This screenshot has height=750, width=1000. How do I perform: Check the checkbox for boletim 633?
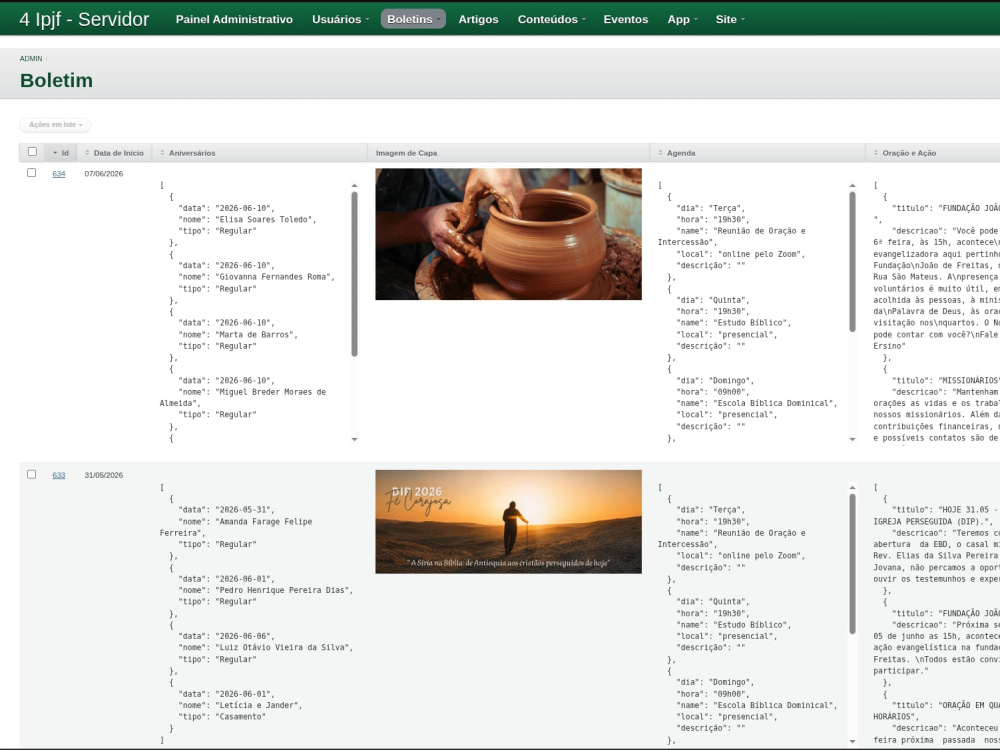(x=31, y=474)
